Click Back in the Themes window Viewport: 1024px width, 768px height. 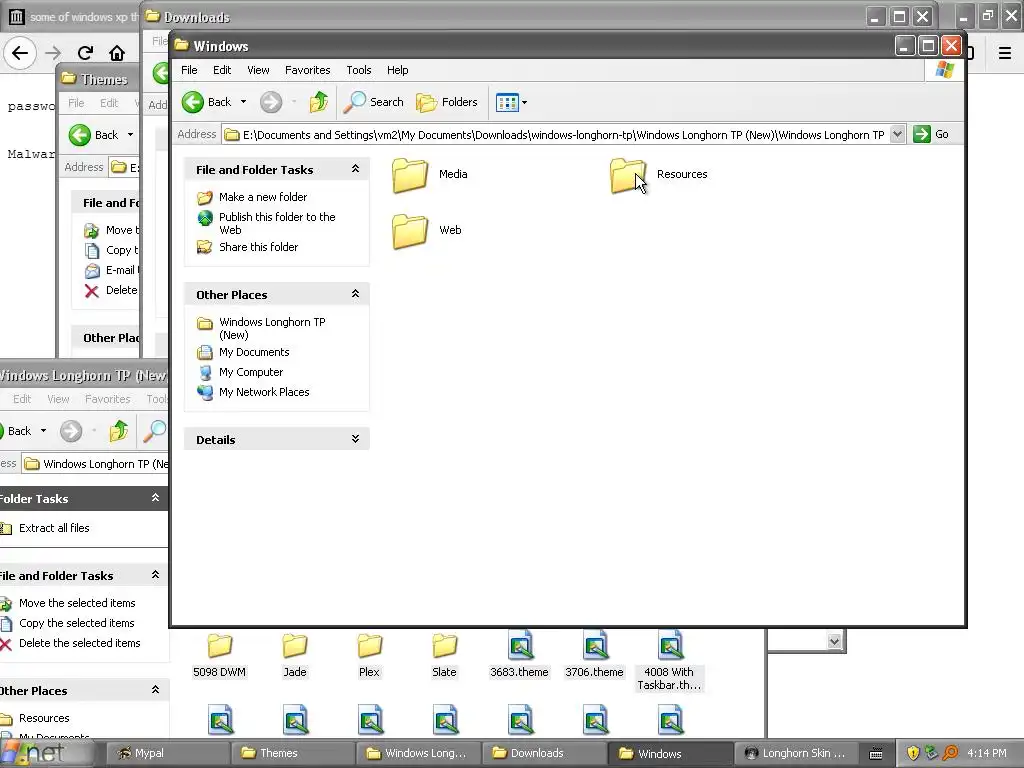(x=93, y=135)
